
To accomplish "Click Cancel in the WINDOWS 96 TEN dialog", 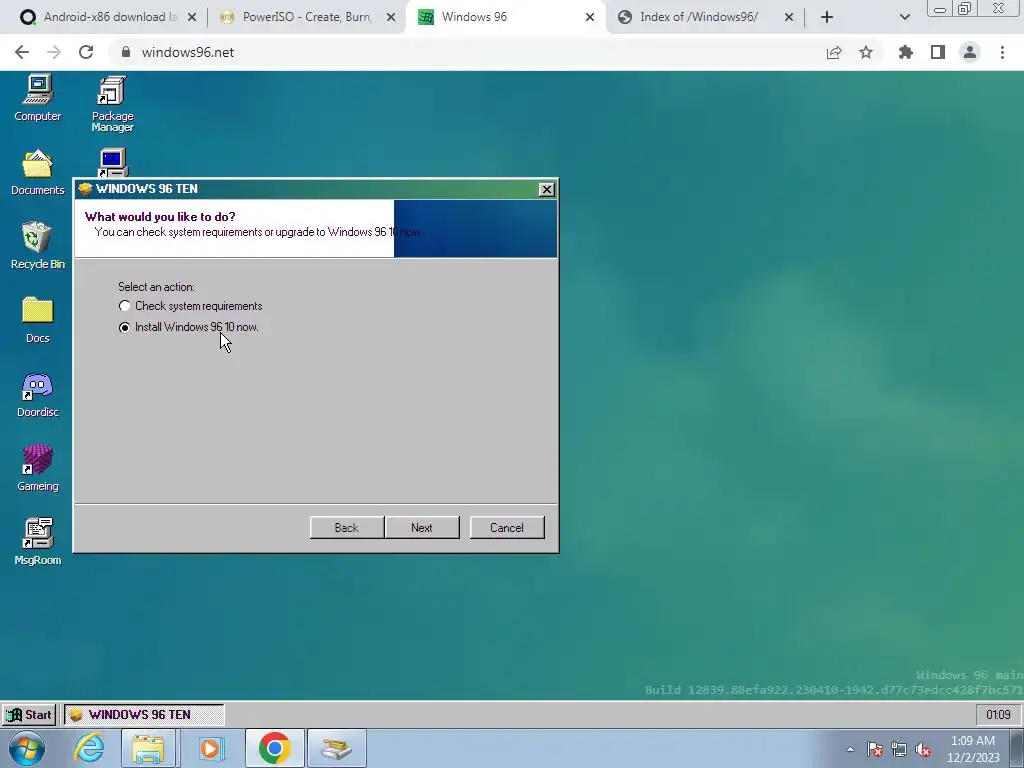I will 507,528.
